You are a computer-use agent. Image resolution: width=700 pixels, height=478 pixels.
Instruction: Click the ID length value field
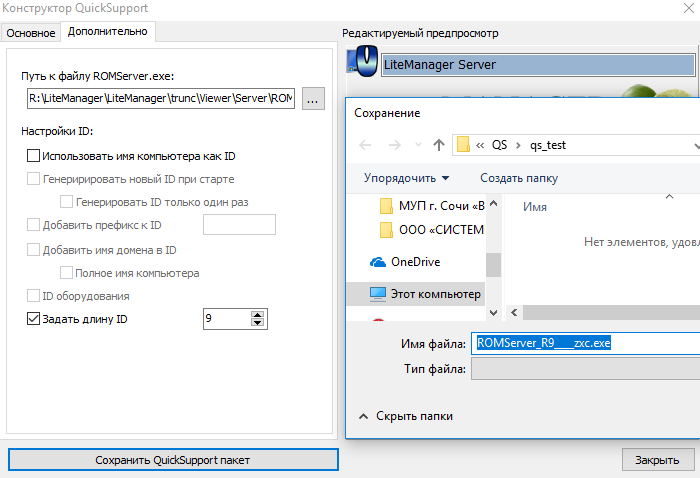tap(227, 319)
